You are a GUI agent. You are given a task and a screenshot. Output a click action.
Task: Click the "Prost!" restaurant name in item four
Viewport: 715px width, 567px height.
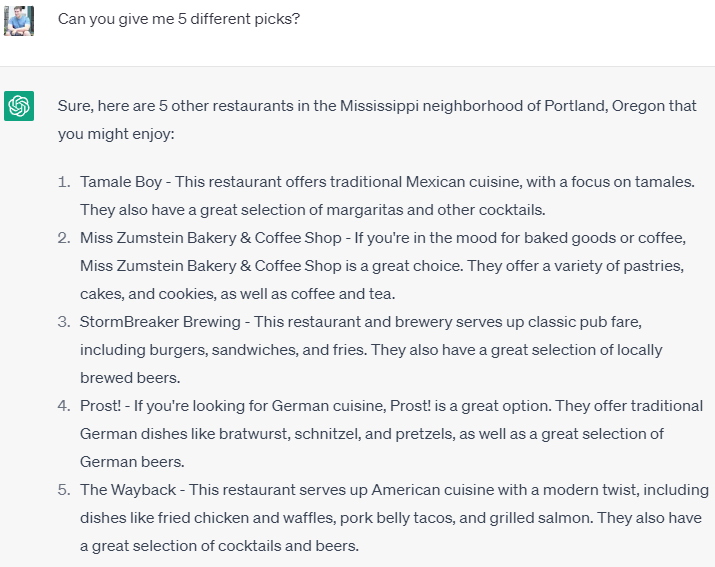click(x=101, y=406)
